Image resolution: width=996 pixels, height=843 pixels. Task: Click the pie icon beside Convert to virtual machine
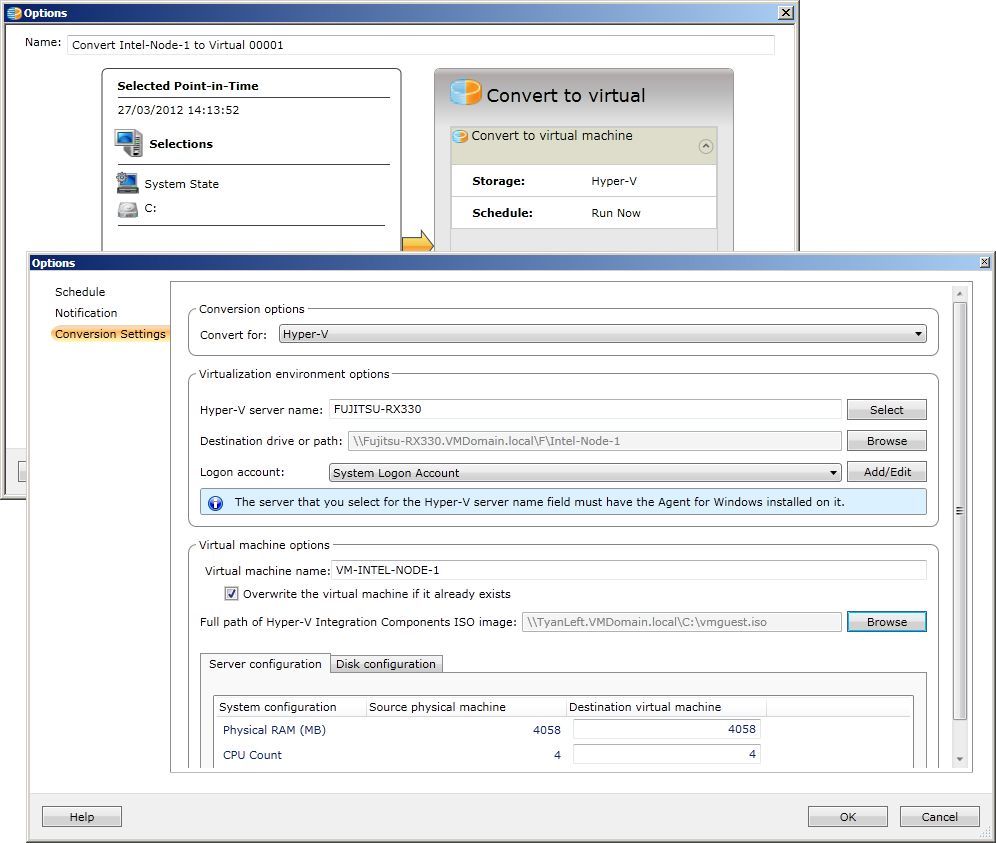click(459, 135)
